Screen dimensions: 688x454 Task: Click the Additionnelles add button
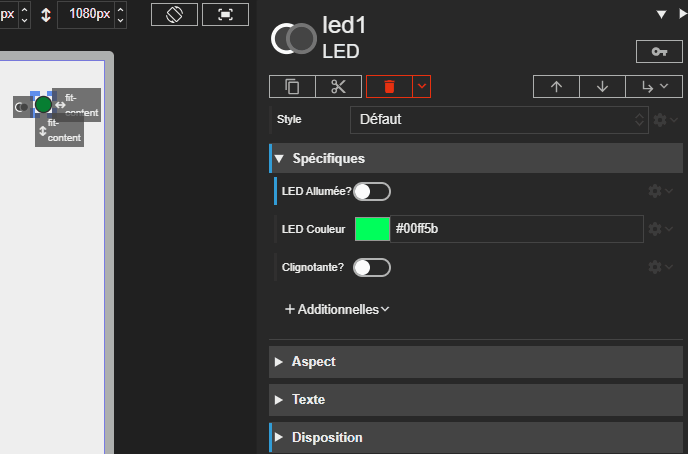pyautogui.click(x=336, y=309)
